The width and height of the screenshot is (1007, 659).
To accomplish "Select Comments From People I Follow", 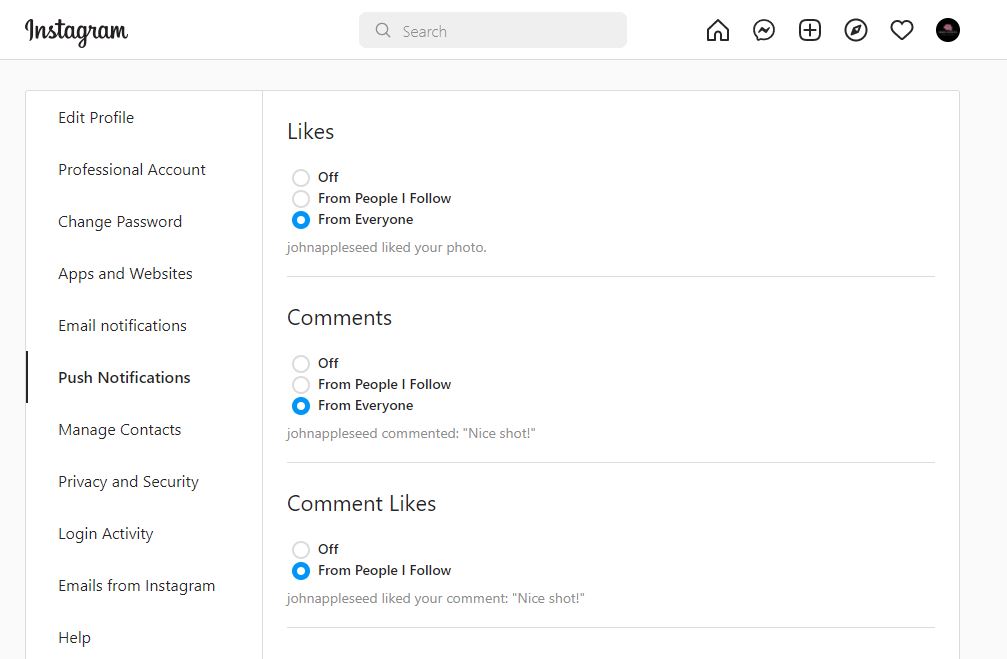I will pyautogui.click(x=301, y=385).
